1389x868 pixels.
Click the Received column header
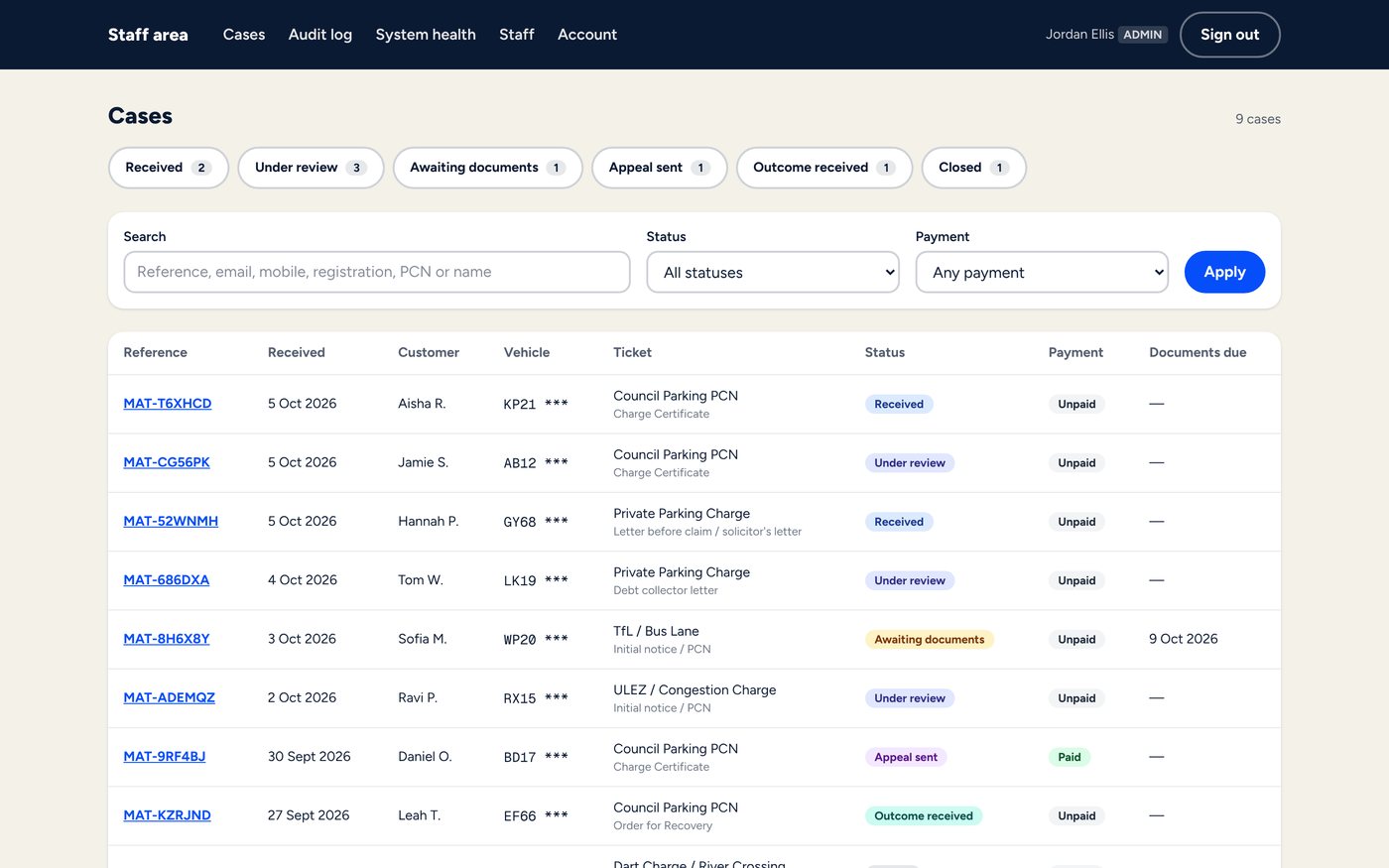coord(297,352)
